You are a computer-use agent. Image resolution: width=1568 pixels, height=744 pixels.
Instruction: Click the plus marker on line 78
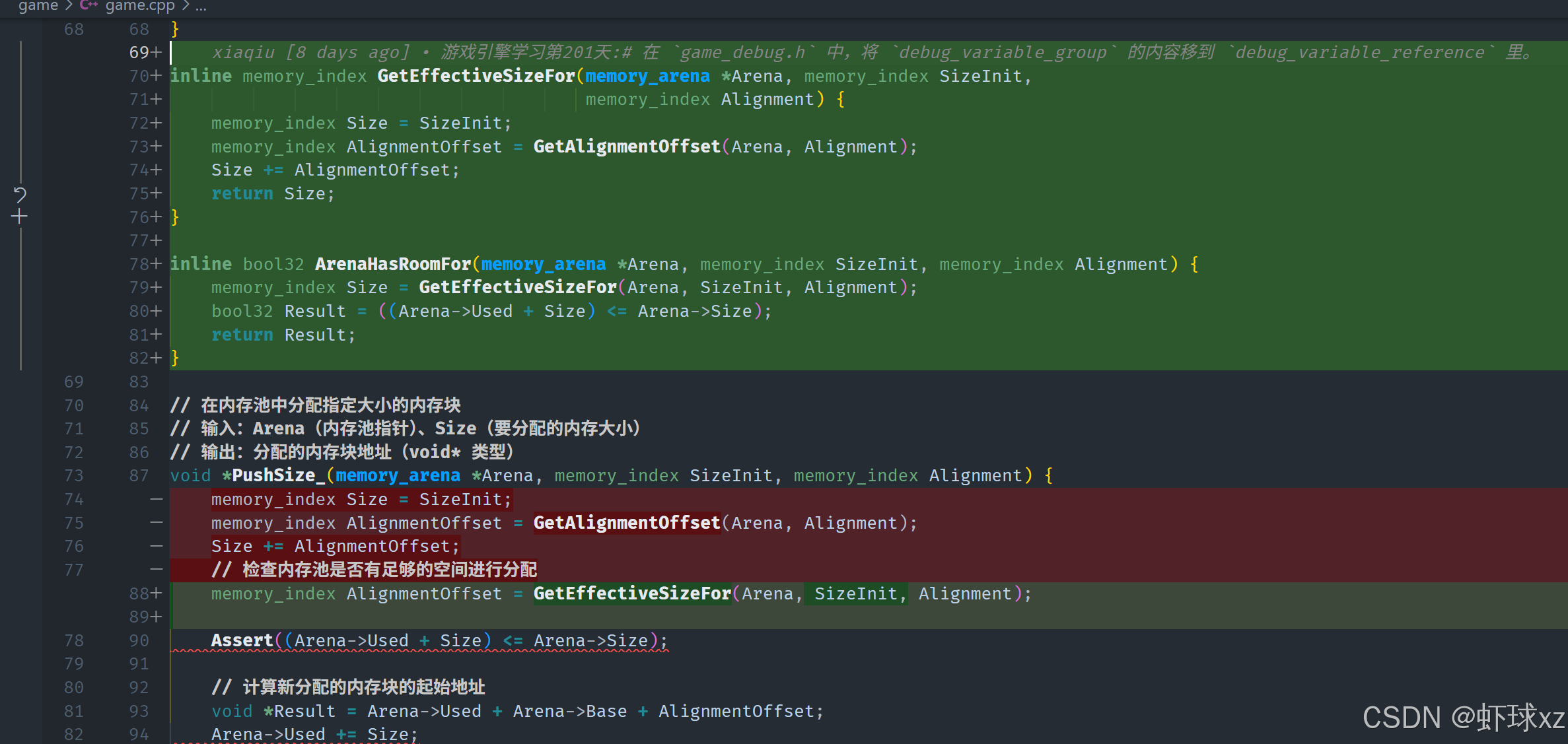point(156,264)
